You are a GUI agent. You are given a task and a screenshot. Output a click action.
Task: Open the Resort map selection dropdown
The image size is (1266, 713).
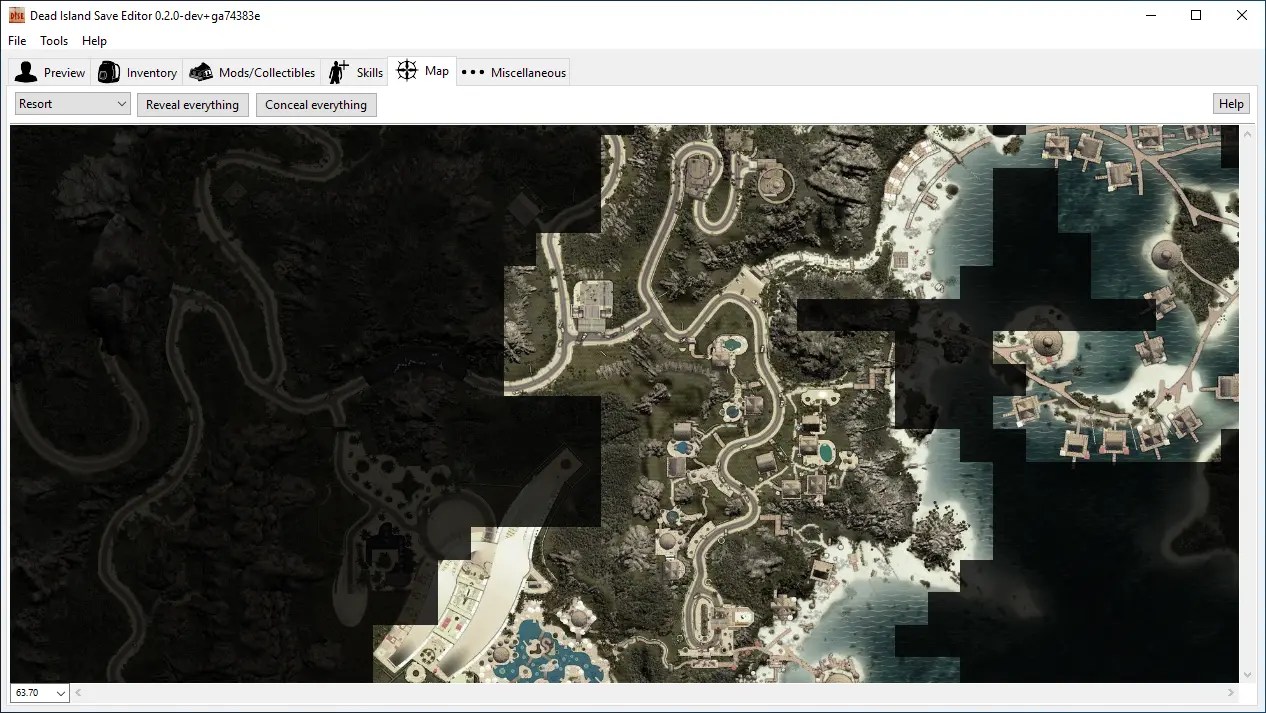[73, 104]
